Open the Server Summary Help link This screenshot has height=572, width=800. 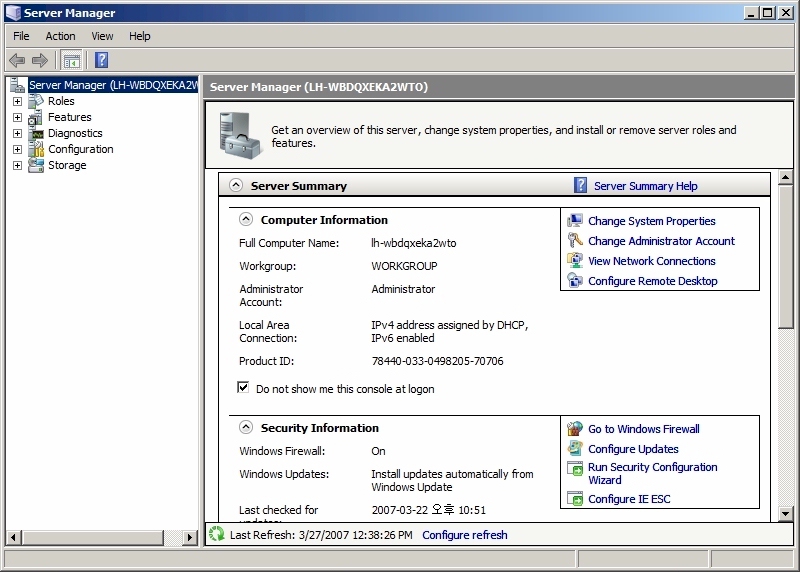pyautogui.click(x=645, y=186)
